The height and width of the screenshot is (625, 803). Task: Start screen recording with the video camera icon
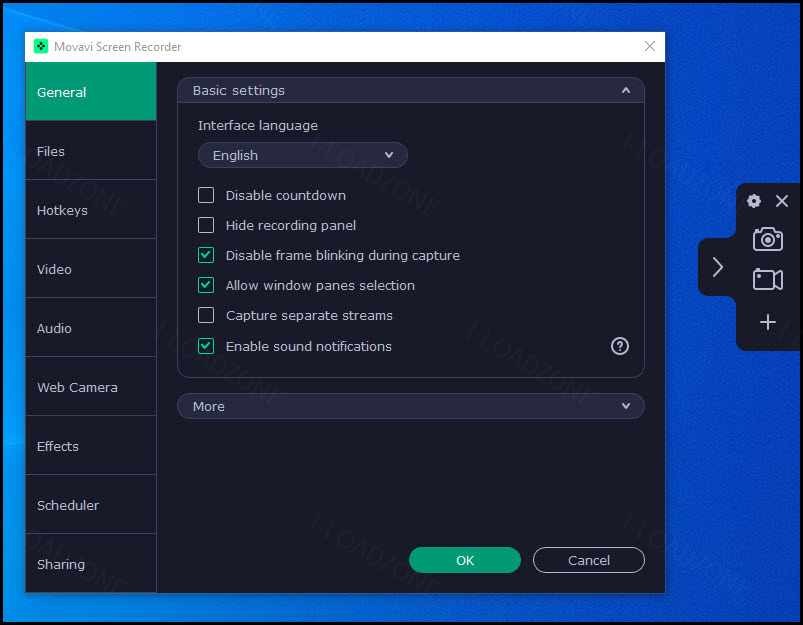(x=768, y=279)
